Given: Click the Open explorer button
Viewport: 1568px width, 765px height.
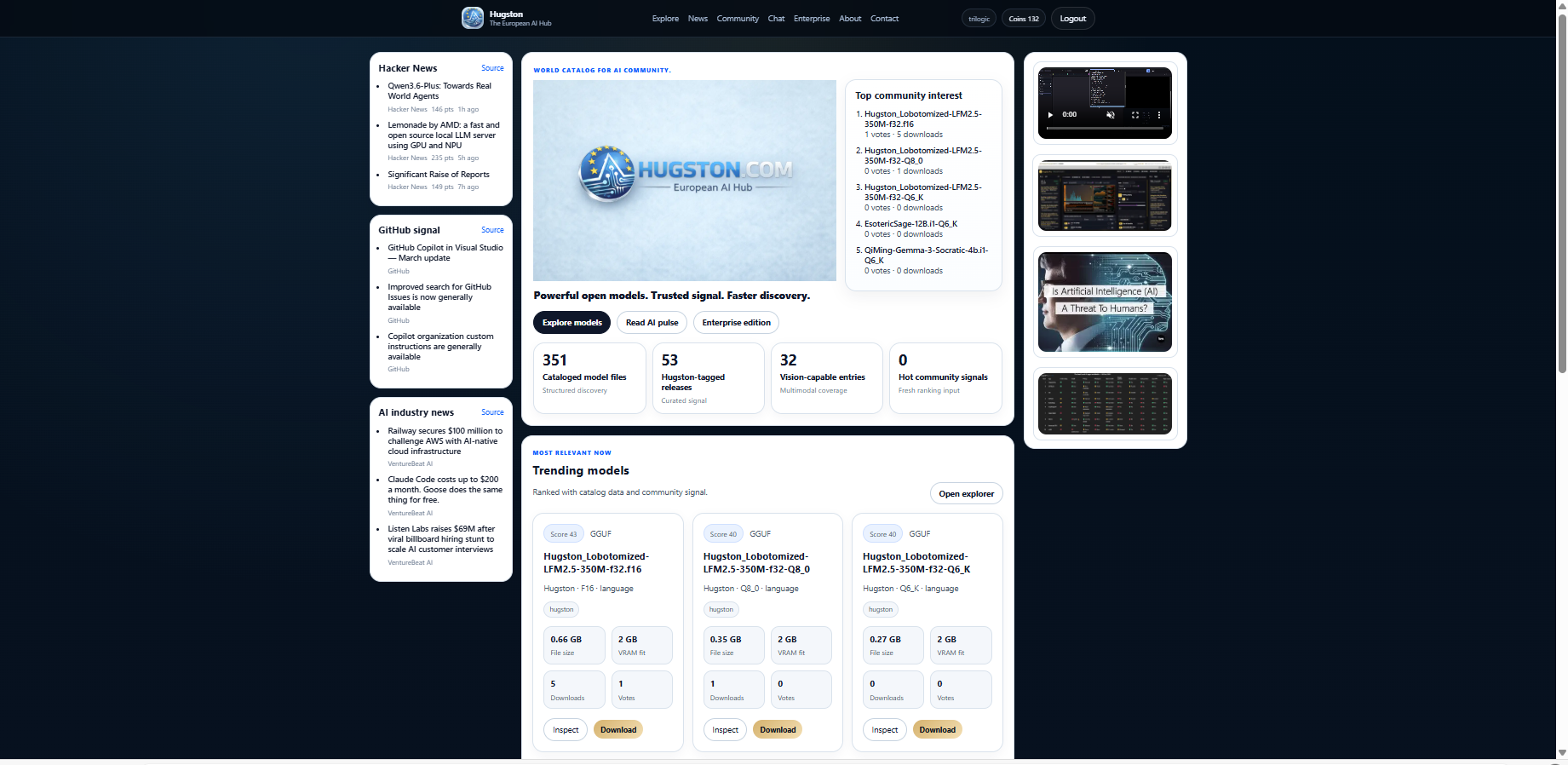Looking at the screenshot, I should 966,494.
